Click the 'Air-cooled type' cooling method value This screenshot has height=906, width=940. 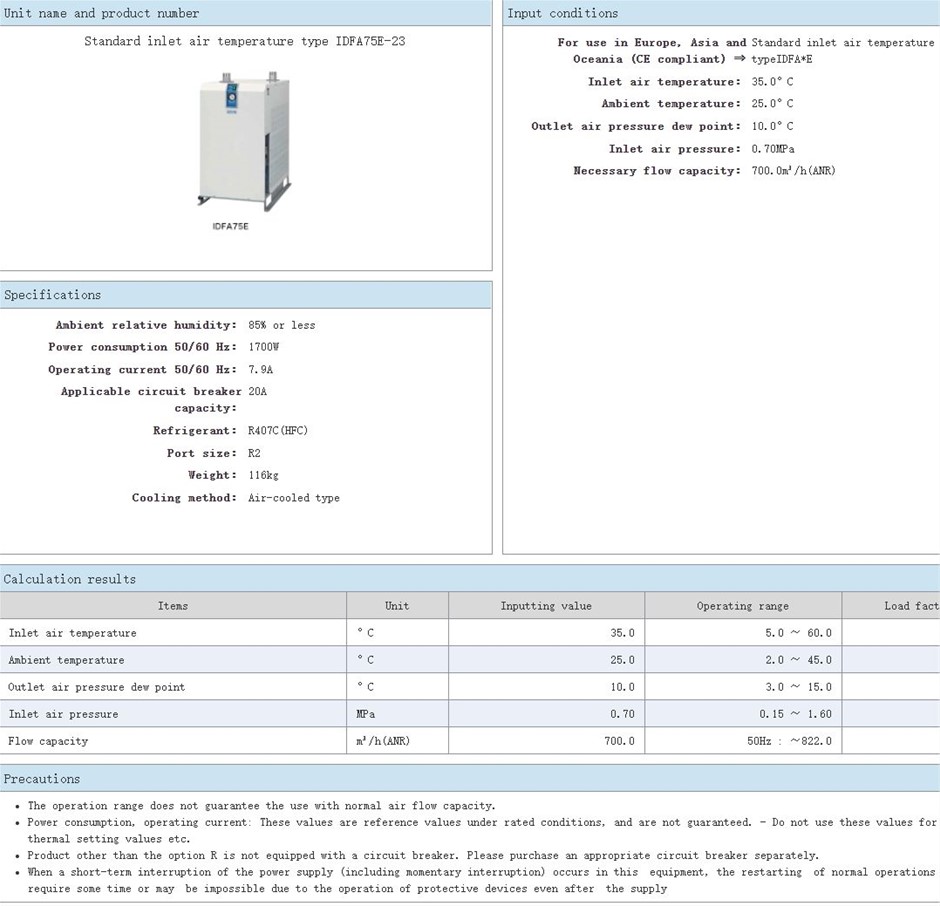(294, 498)
